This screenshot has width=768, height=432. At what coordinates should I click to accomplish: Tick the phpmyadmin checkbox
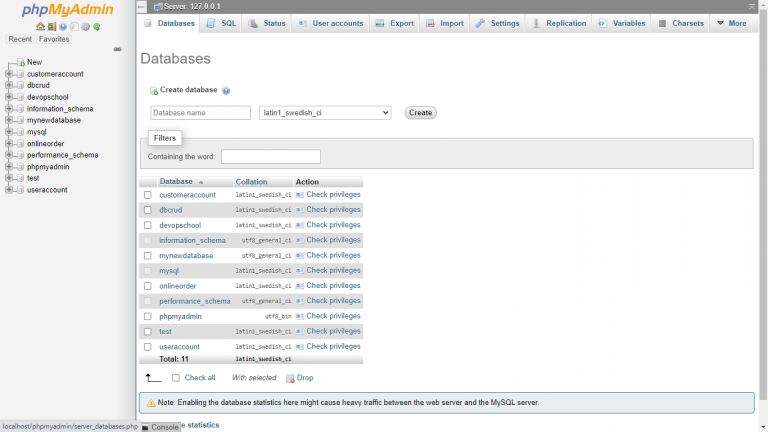(147, 316)
